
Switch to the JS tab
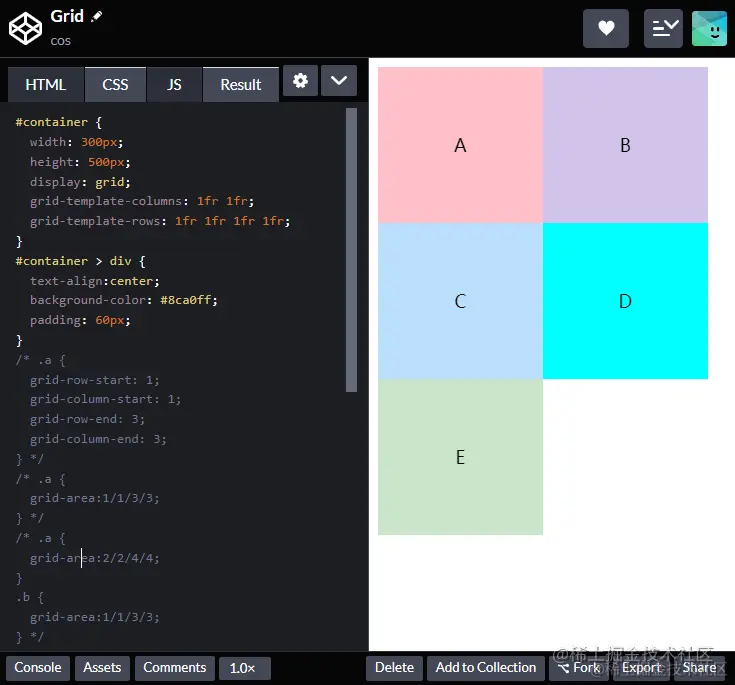(x=174, y=85)
